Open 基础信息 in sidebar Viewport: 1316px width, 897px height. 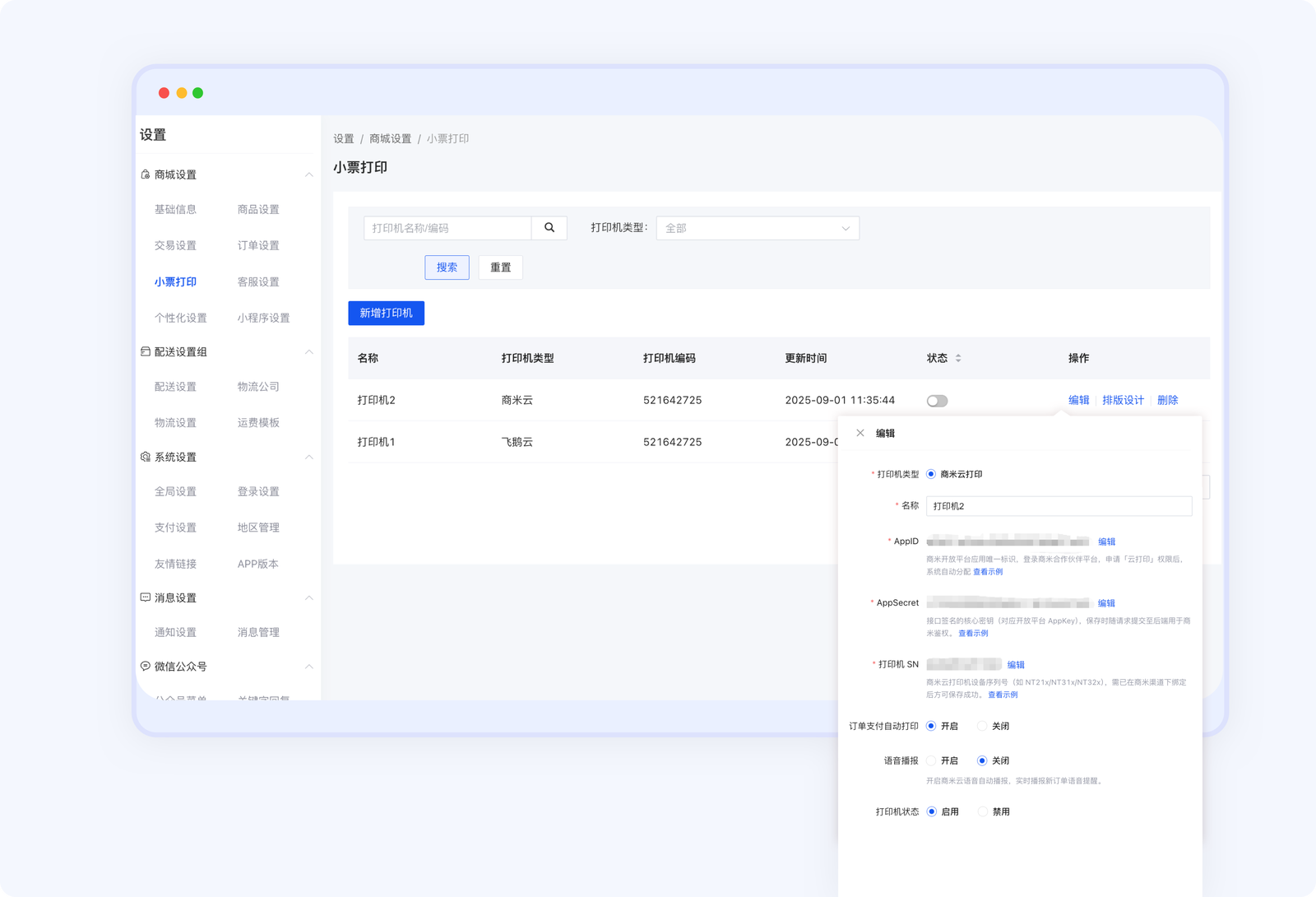pyautogui.click(x=175, y=209)
